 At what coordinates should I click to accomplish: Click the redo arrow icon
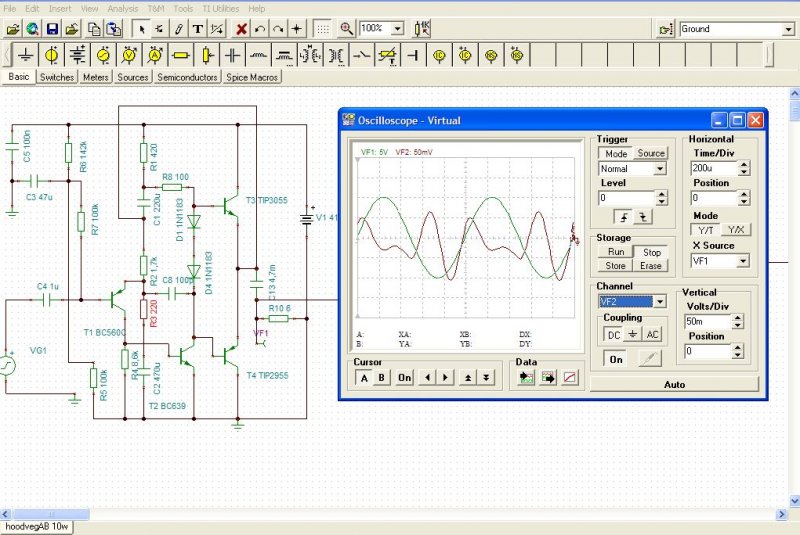278,29
